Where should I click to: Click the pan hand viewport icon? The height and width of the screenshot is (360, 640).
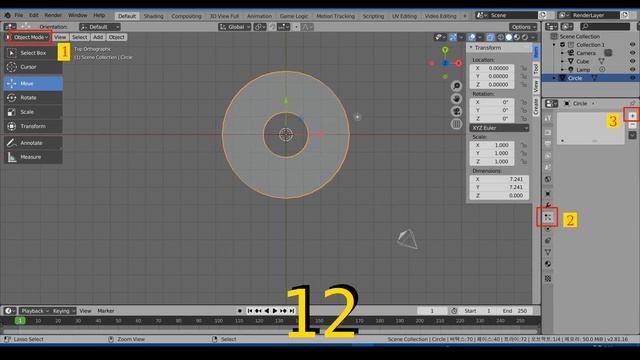click(x=456, y=99)
